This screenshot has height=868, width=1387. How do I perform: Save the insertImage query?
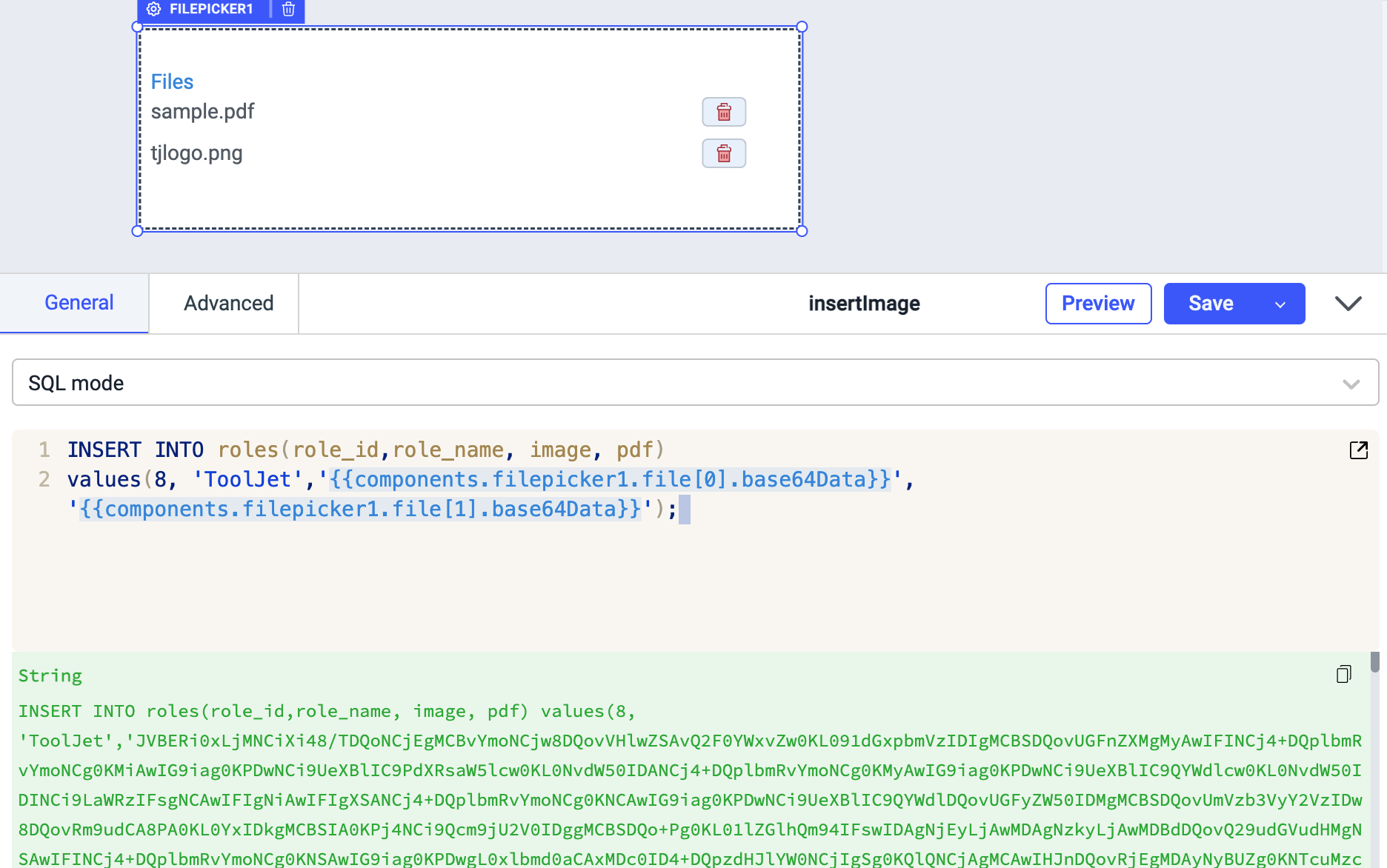pos(1211,304)
